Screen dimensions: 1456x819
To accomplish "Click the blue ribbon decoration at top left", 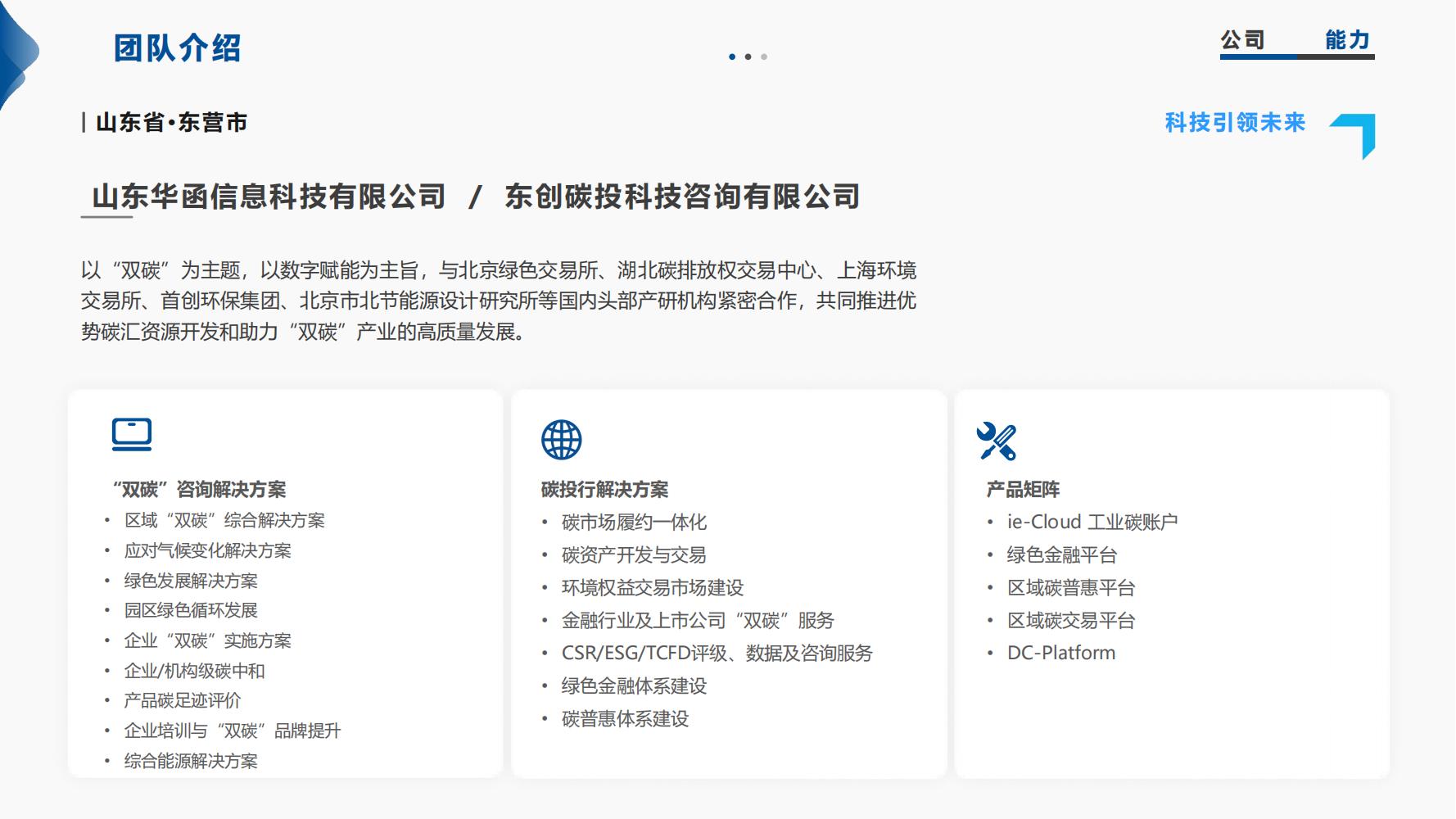I will click(16, 53).
